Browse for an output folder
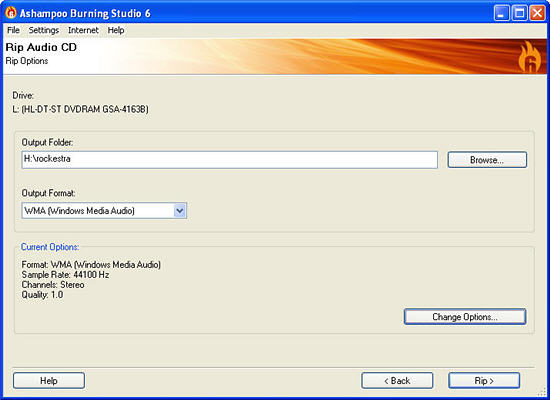This screenshot has height=400, width=550. [487, 160]
